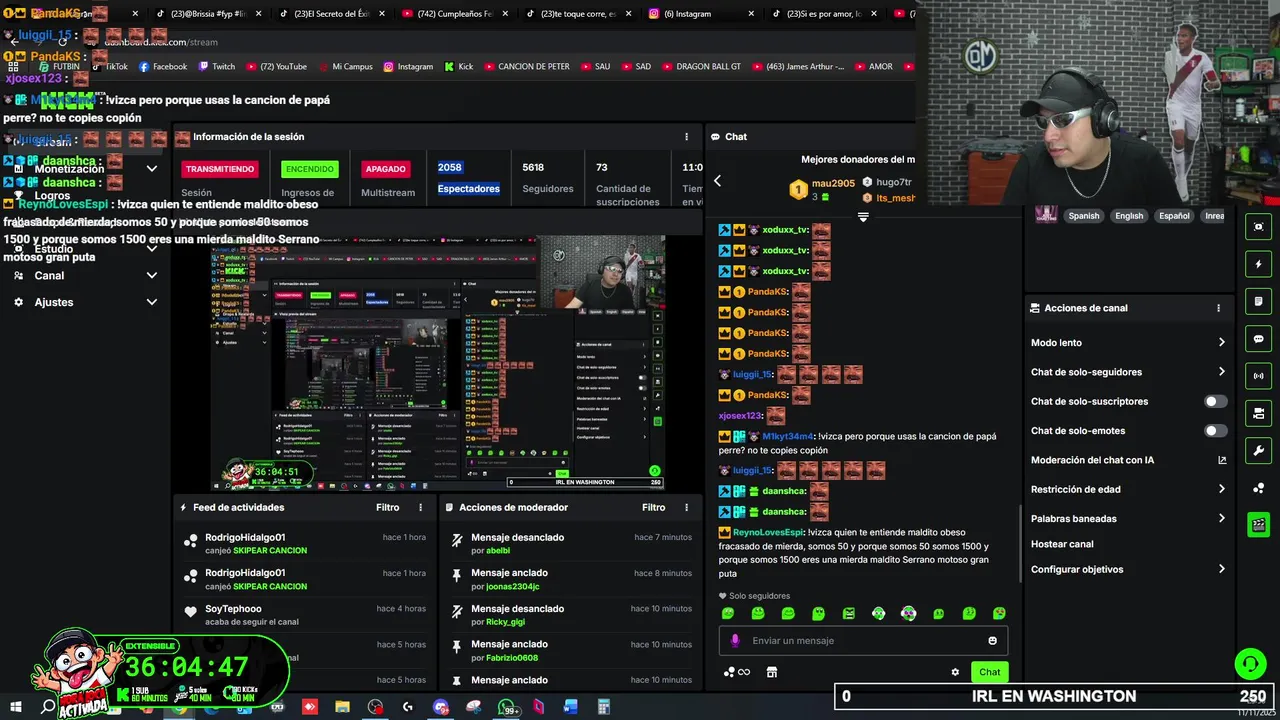This screenshot has width=1280, height=720.
Task: Open Filtro in Acciones de moderador
Action: coord(653,508)
